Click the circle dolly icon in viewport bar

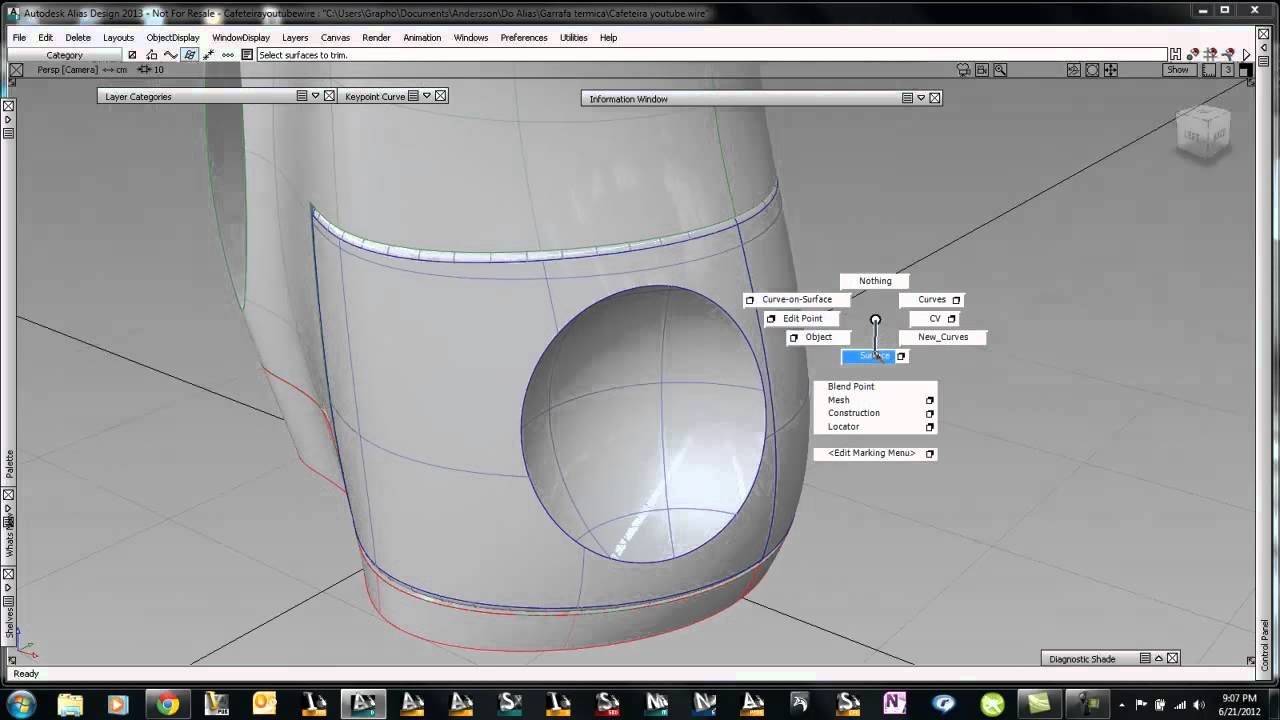(x=1092, y=70)
